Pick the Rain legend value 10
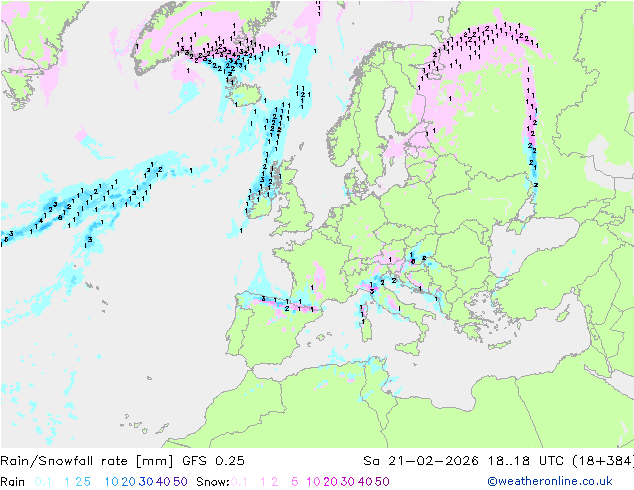Image resolution: width=634 pixels, height=490 pixels. 112,482
